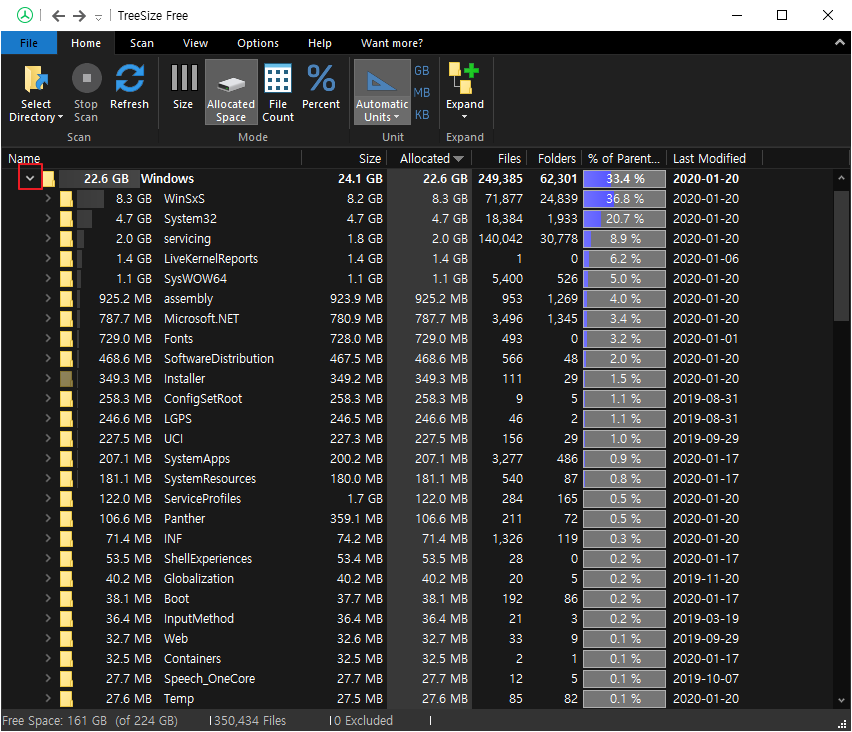Expand the WinSxS folder
This screenshot has width=852, height=732.
(48, 198)
